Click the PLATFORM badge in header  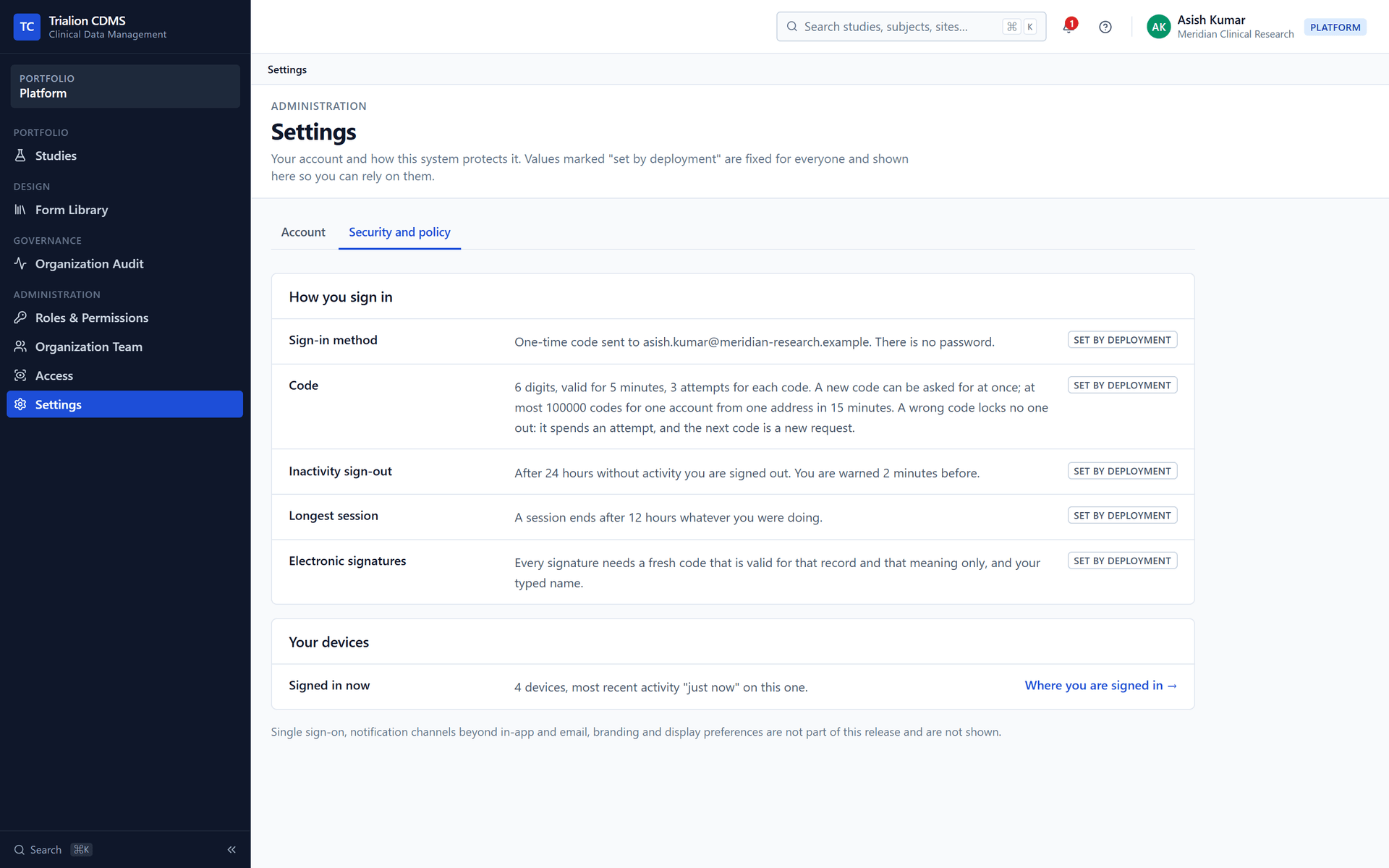pyautogui.click(x=1335, y=27)
